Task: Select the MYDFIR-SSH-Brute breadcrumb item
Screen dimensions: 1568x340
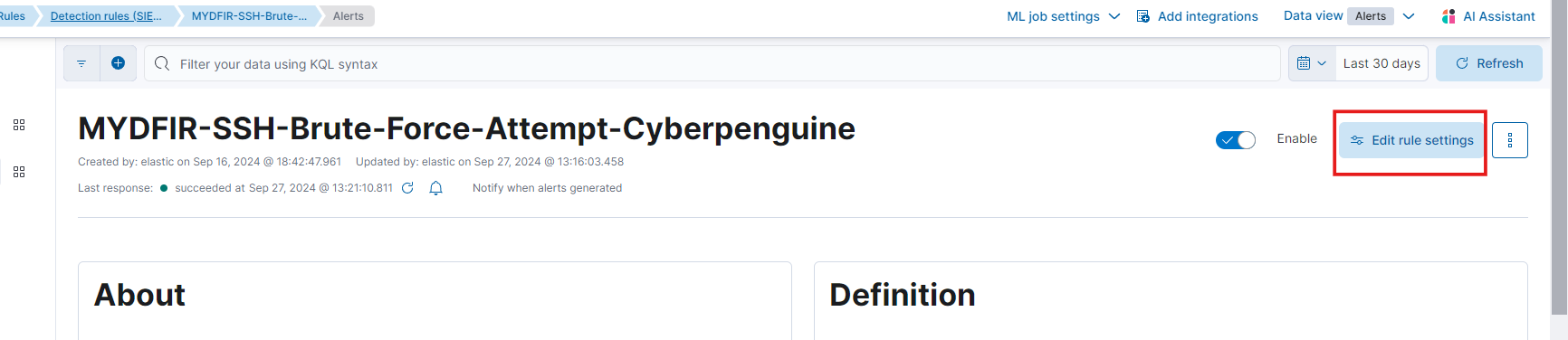Action: (249, 16)
